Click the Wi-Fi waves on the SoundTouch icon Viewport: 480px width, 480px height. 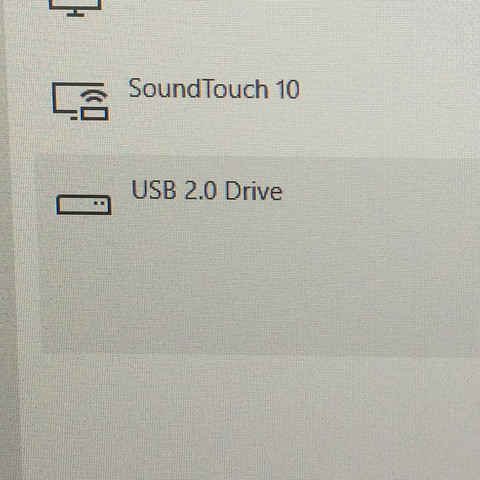click(x=94, y=96)
